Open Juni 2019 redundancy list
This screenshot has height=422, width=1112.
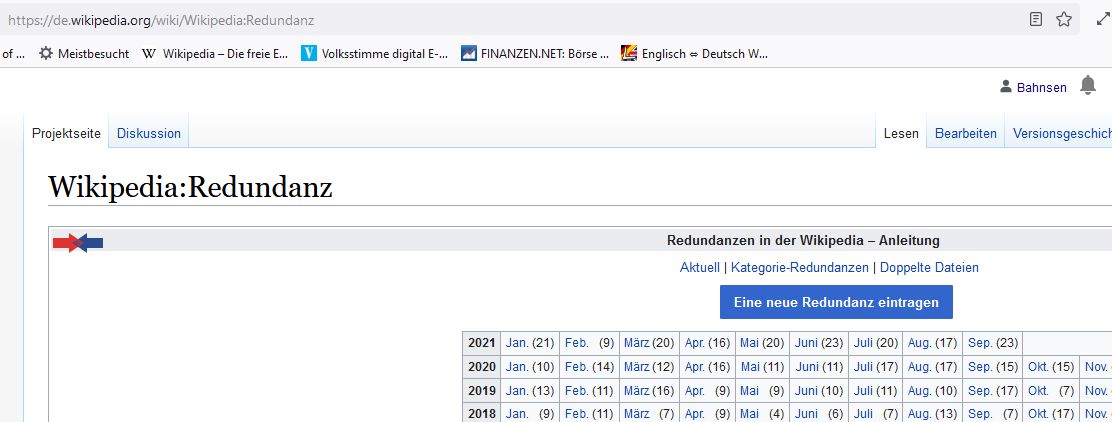[806, 390]
